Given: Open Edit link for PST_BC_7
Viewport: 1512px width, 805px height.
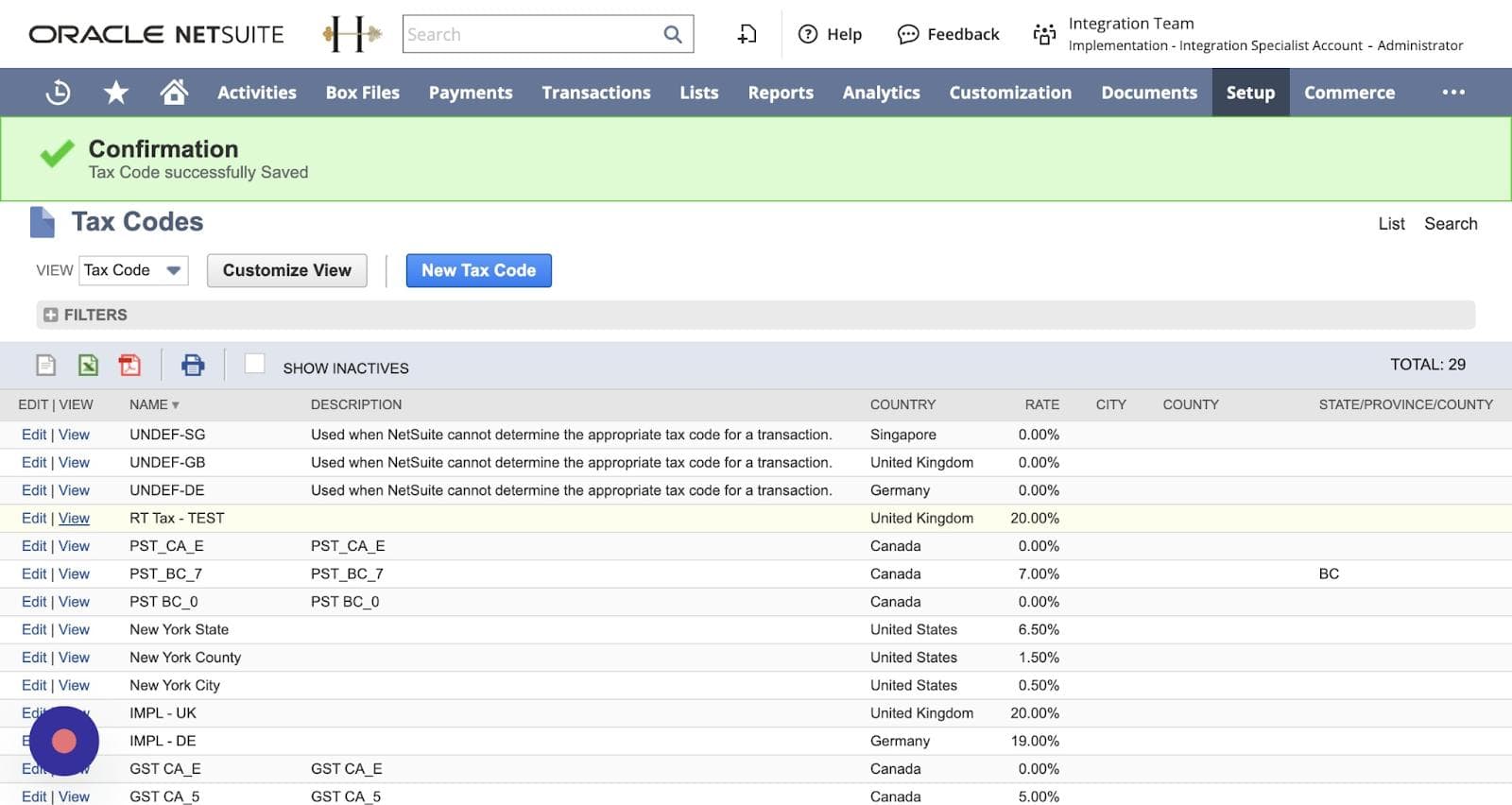Looking at the screenshot, I should pyautogui.click(x=34, y=574).
